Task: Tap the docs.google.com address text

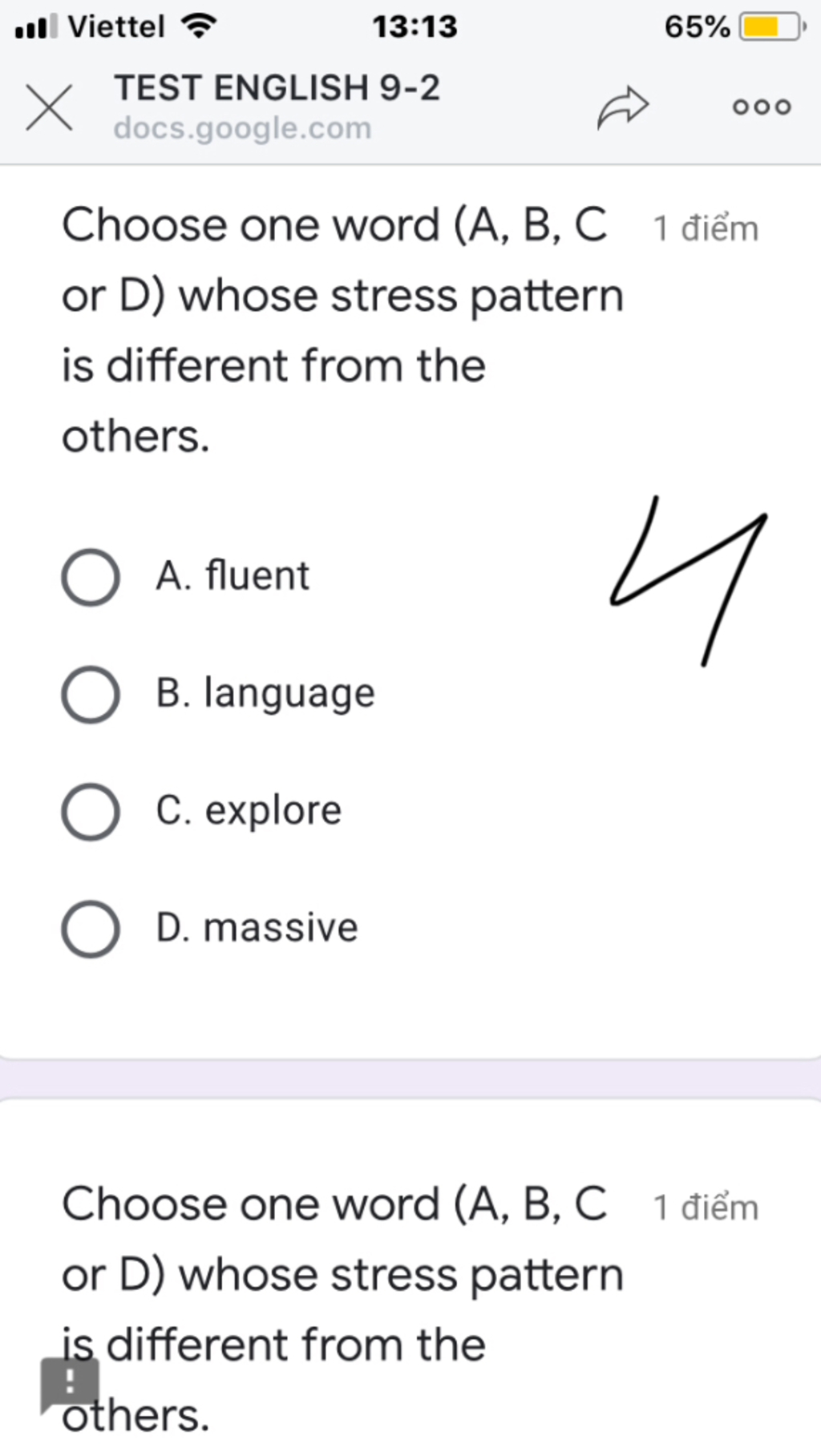Action: click(x=243, y=128)
